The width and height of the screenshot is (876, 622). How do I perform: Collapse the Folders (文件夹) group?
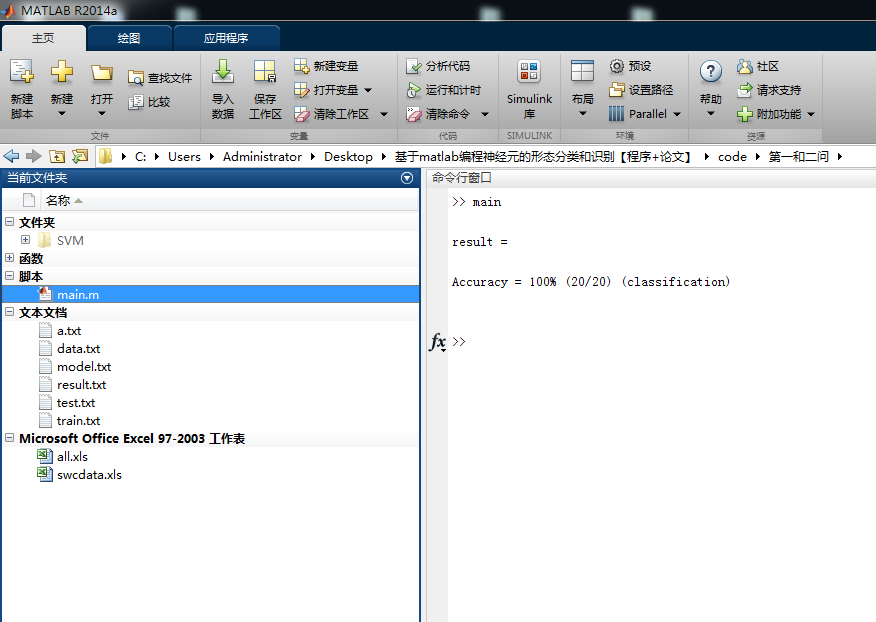pyautogui.click(x=9, y=222)
